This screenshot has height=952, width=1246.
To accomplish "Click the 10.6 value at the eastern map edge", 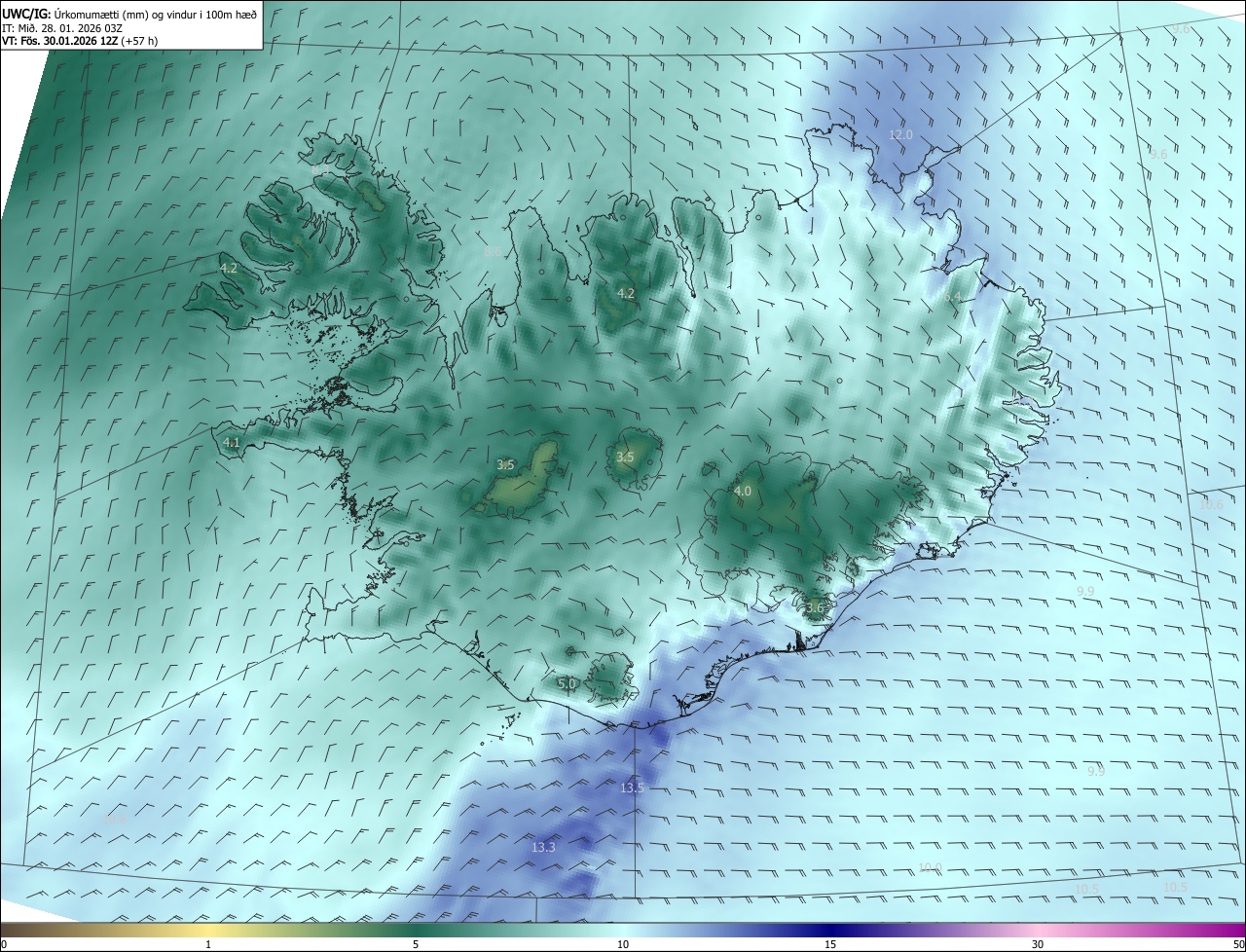I will (1211, 504).
